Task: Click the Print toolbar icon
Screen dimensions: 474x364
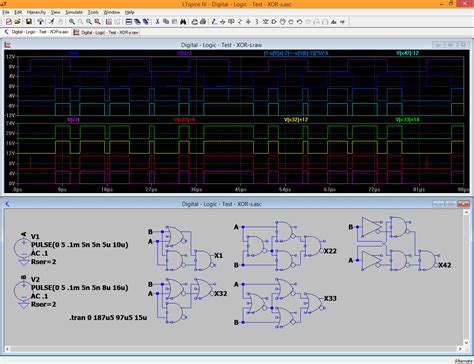Action: click(x=203, y=22)
